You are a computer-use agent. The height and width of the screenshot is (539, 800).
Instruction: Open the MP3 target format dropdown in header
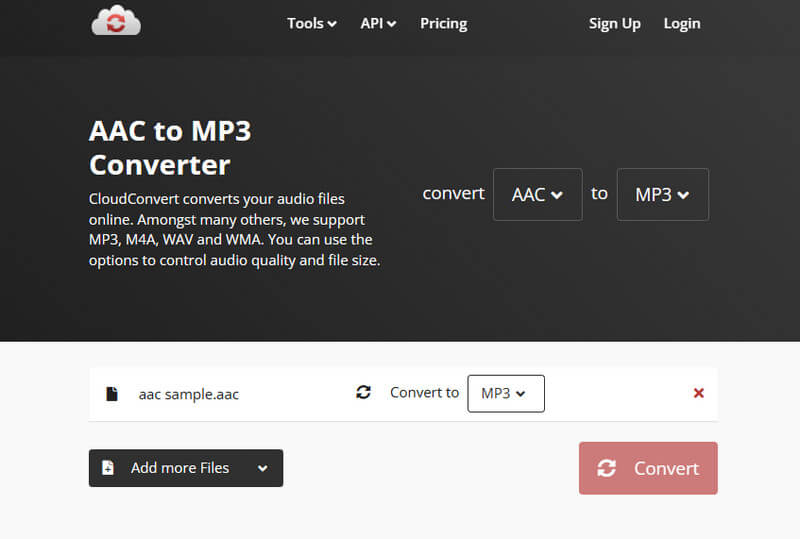[662, 194]
